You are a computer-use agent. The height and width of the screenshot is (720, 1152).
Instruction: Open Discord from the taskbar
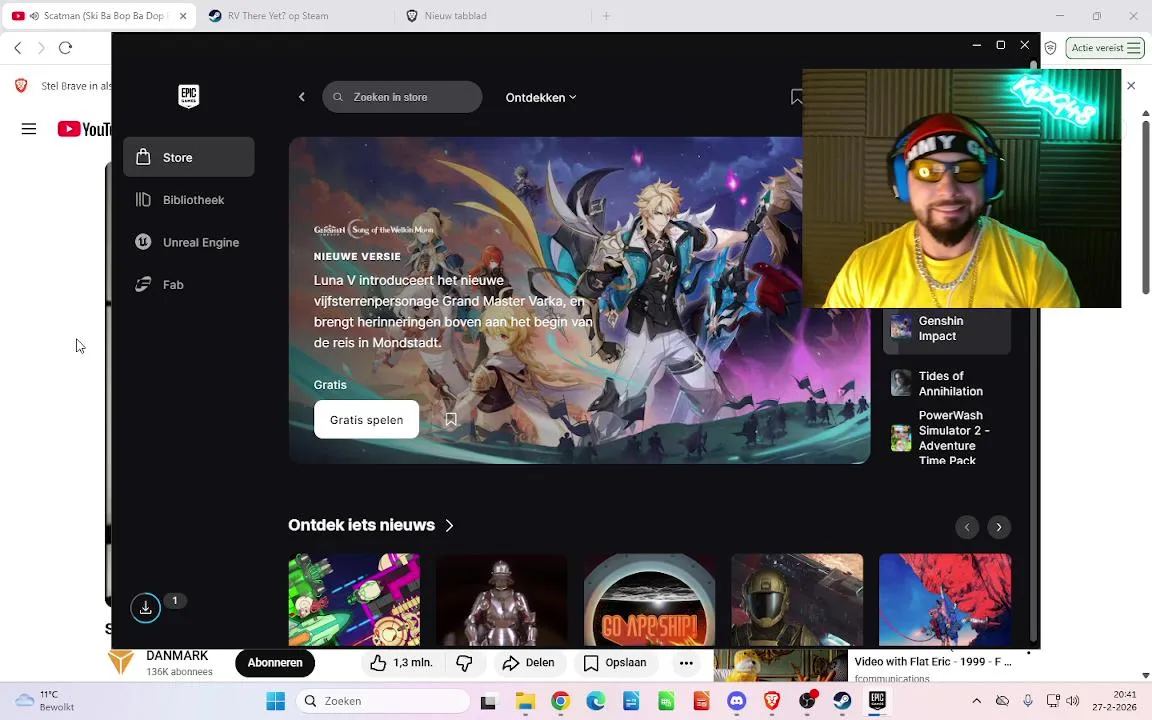click(737, 701)
